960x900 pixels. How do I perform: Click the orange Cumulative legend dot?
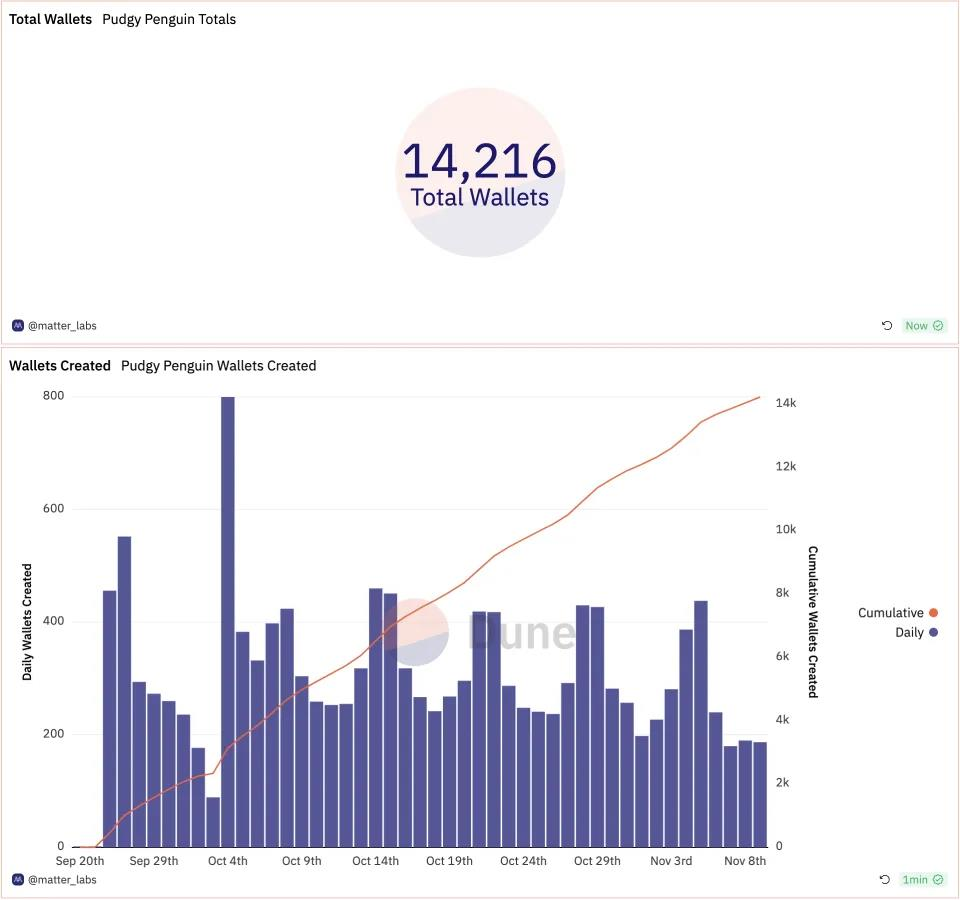[934, 613]
